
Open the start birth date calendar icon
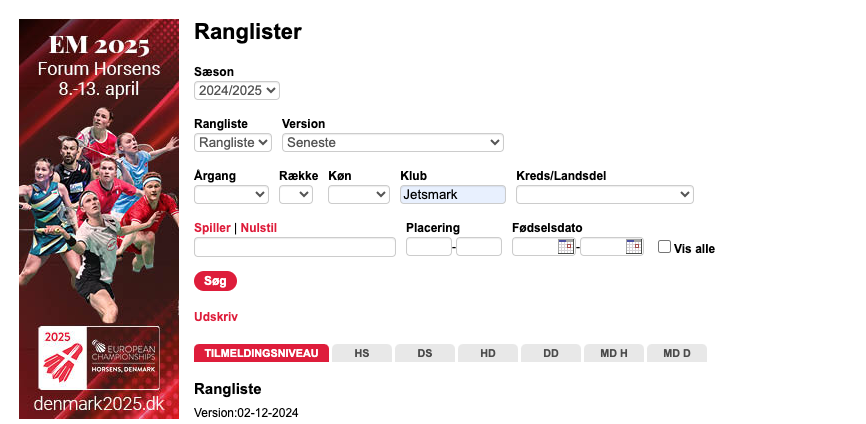click(566, 246)
